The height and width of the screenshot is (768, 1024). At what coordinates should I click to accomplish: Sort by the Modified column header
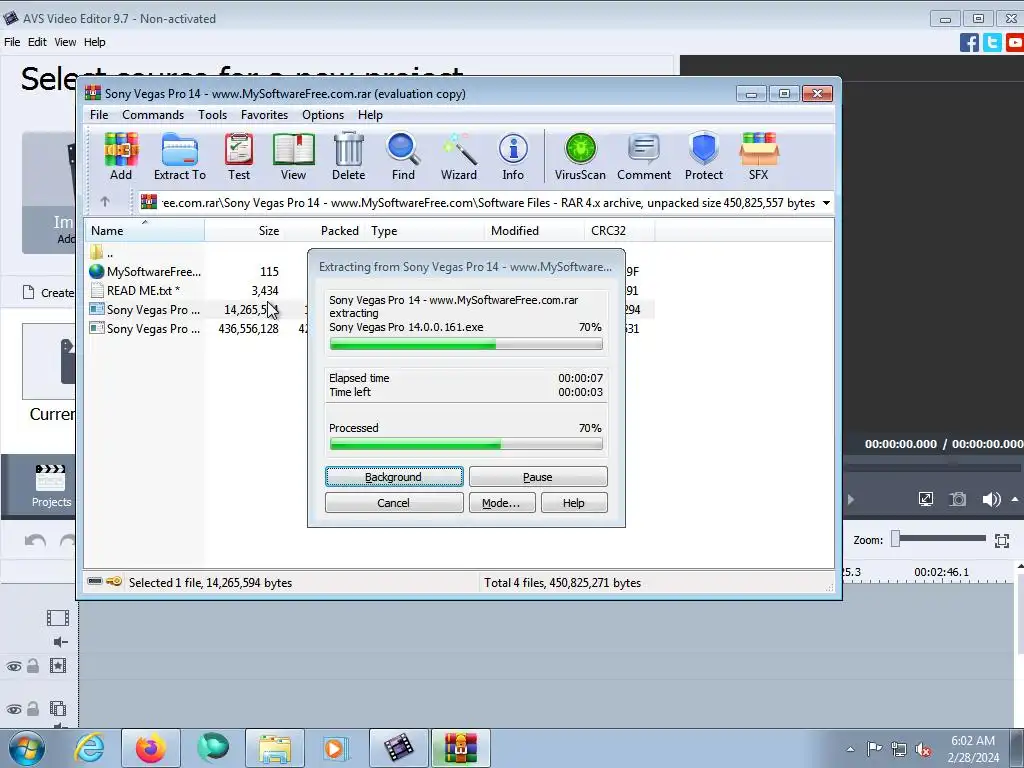click(534, 231)
